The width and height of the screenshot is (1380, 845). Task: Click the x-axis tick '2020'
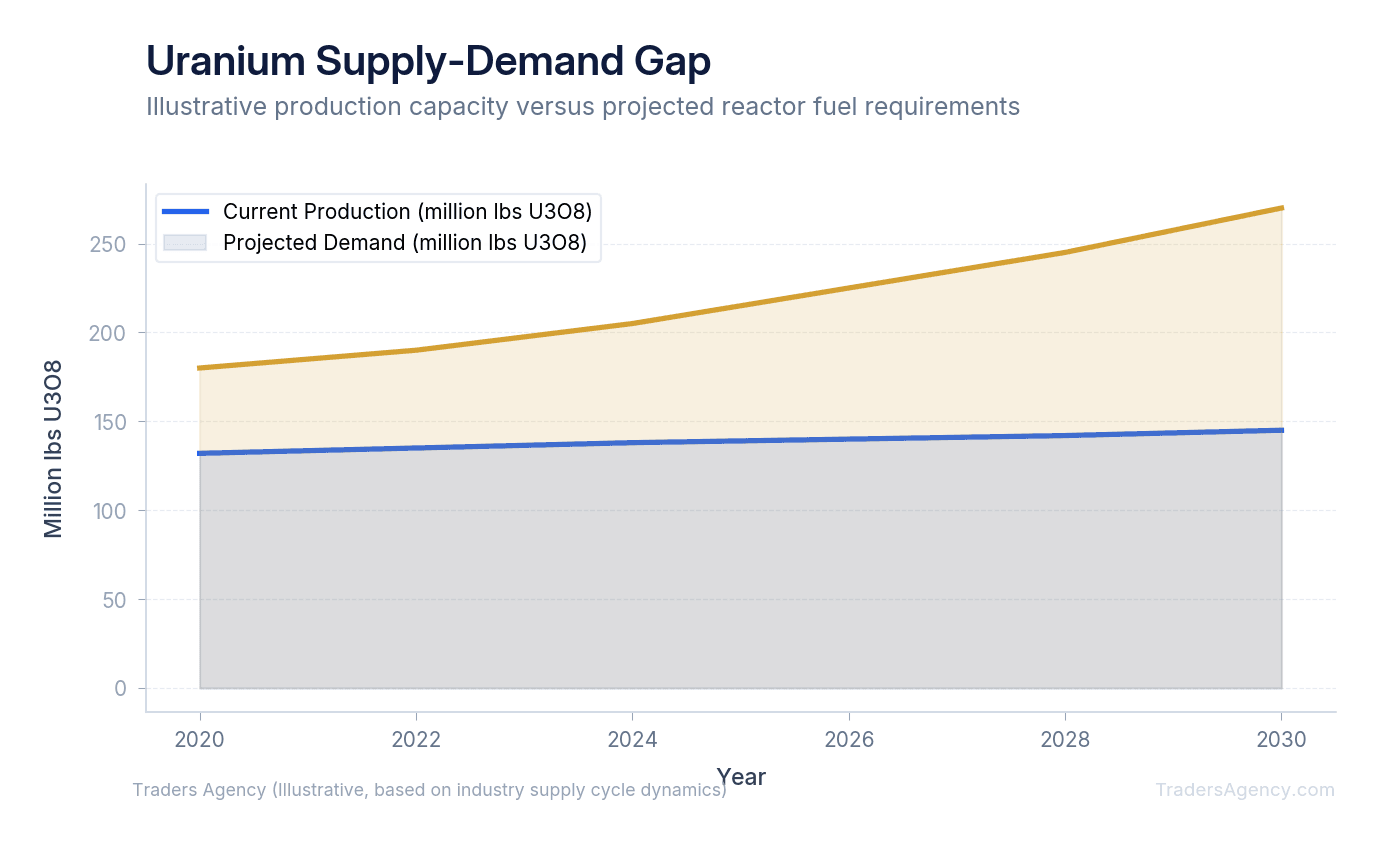pyautogui.click(x=200, y=740)
